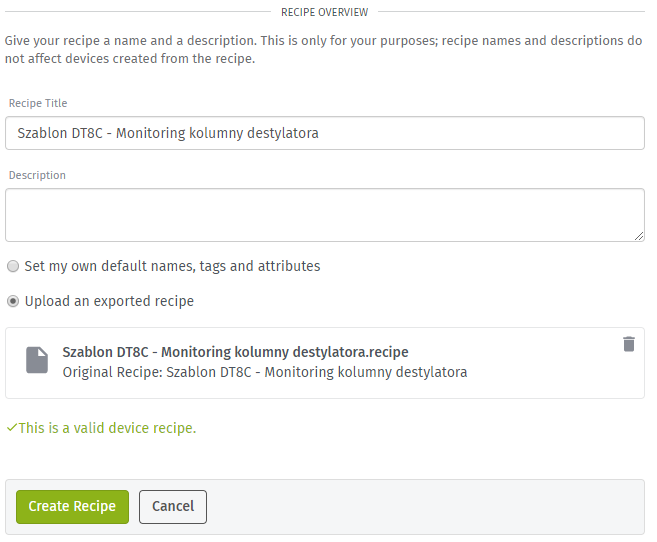Screen dimensions: 657x542
Task: Select 'Upload an exported recipe' radio button
Action: tap(13, 301)
